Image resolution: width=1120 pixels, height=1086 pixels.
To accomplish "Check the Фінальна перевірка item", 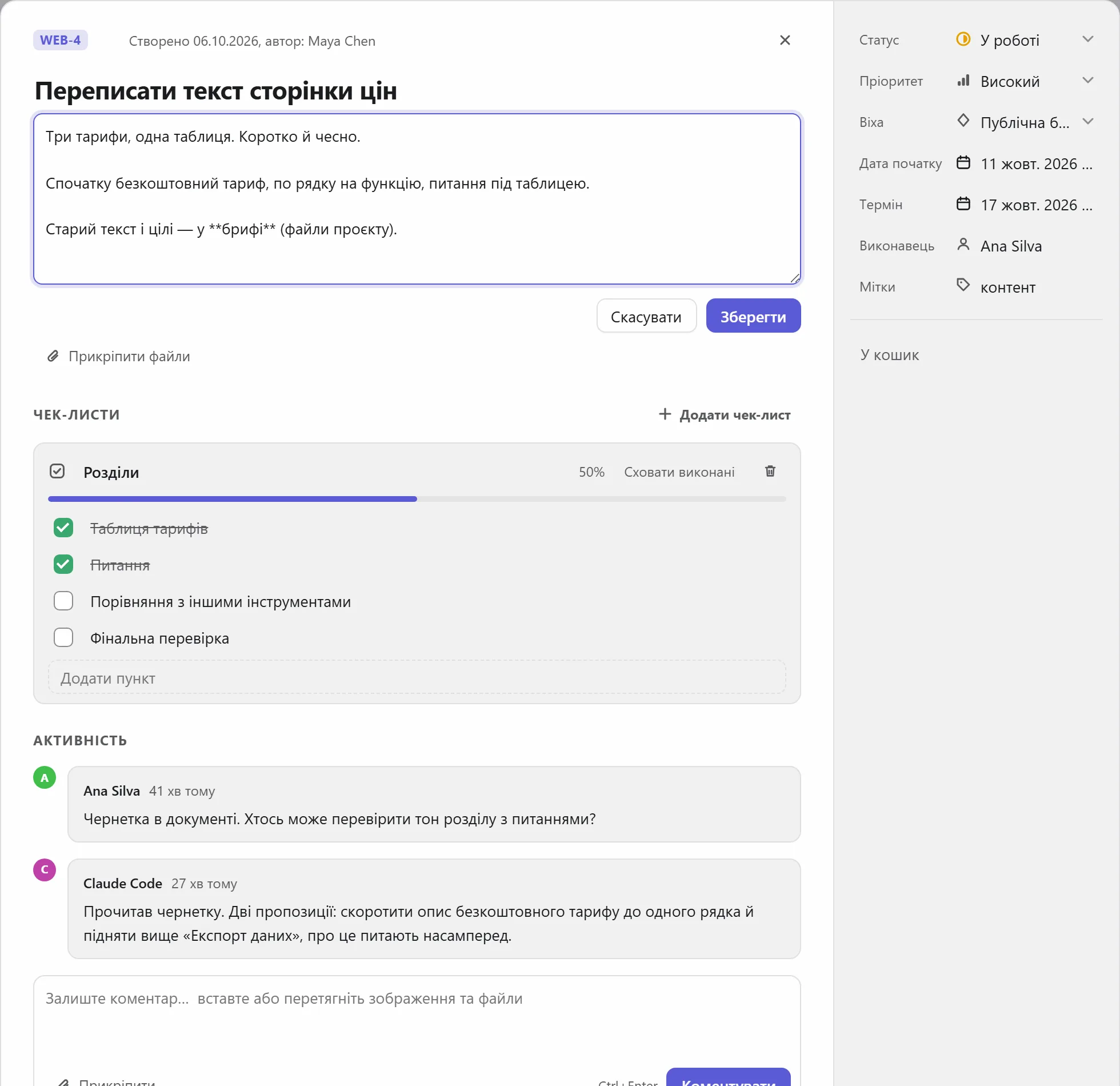I will click(x=63, y=637).
